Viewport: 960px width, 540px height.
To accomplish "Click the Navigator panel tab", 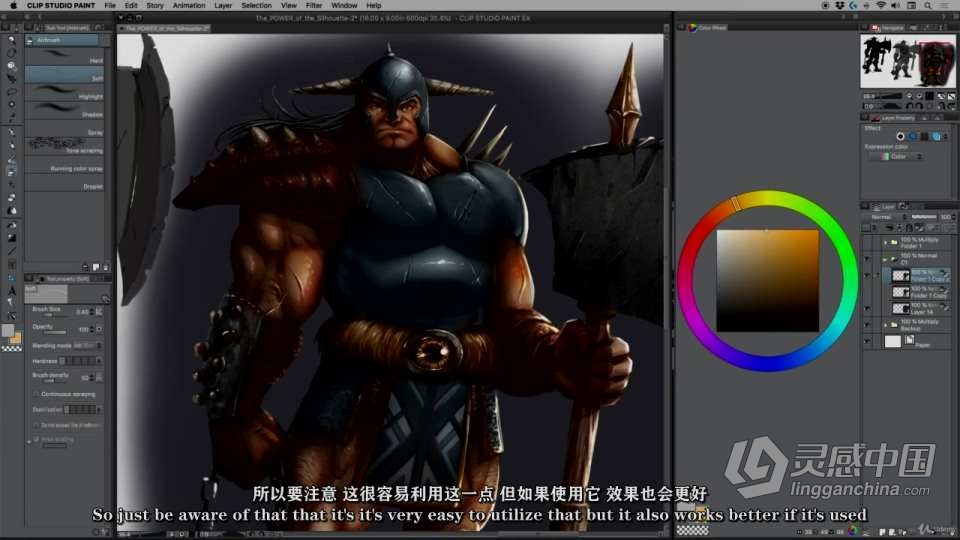I will [x=888, y=28].
